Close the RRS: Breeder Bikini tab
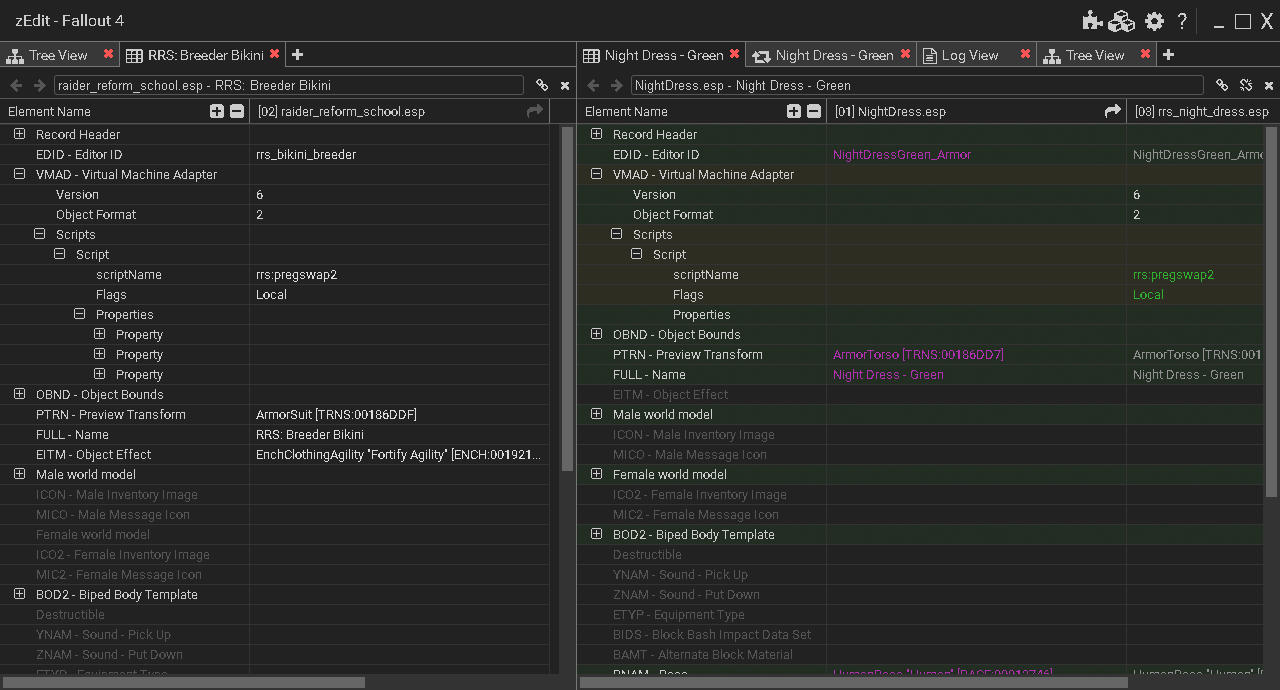The image size is (1280, 690). tap(274, 54)
